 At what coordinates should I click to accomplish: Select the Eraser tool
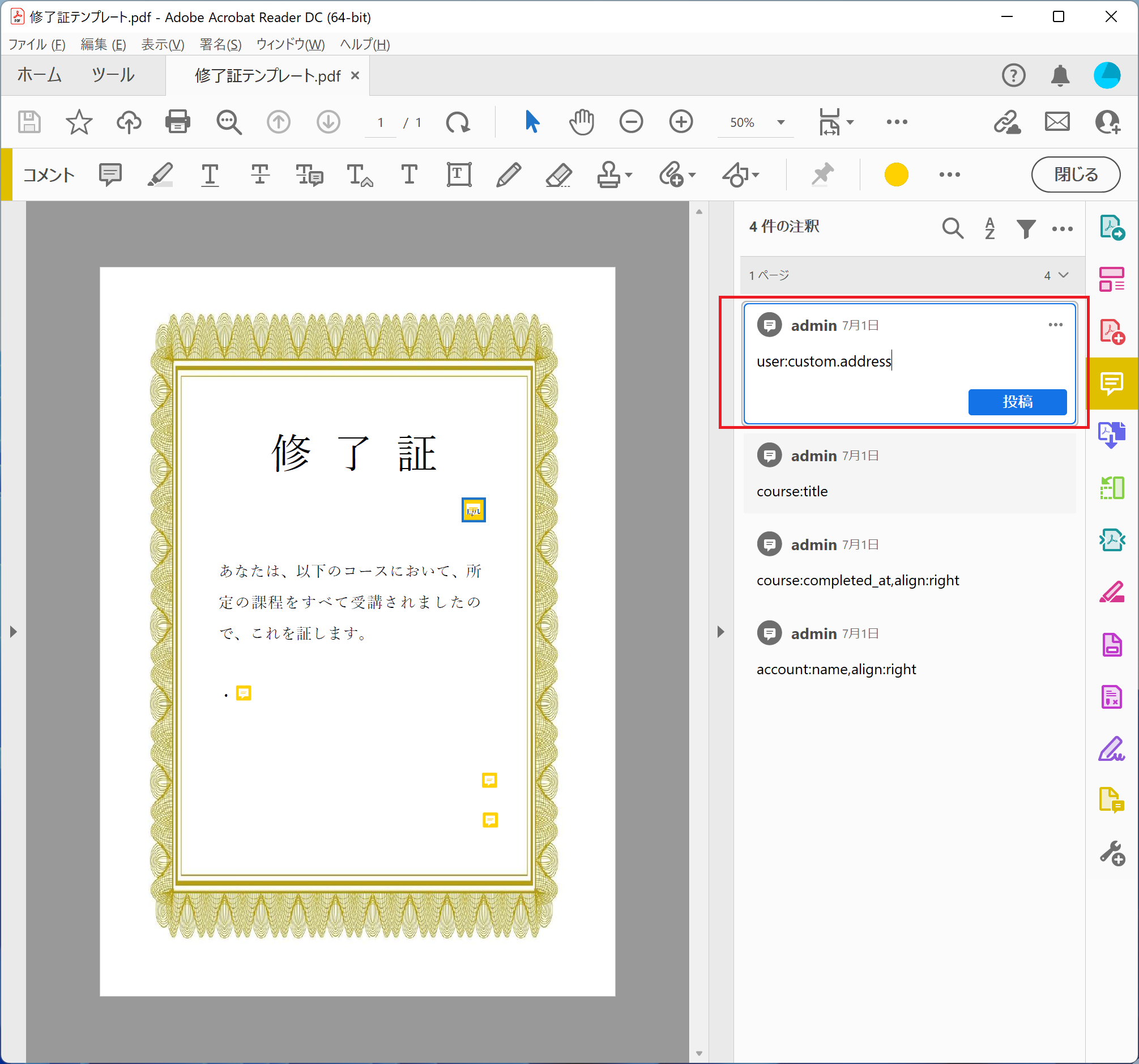[x=558, y=175]
